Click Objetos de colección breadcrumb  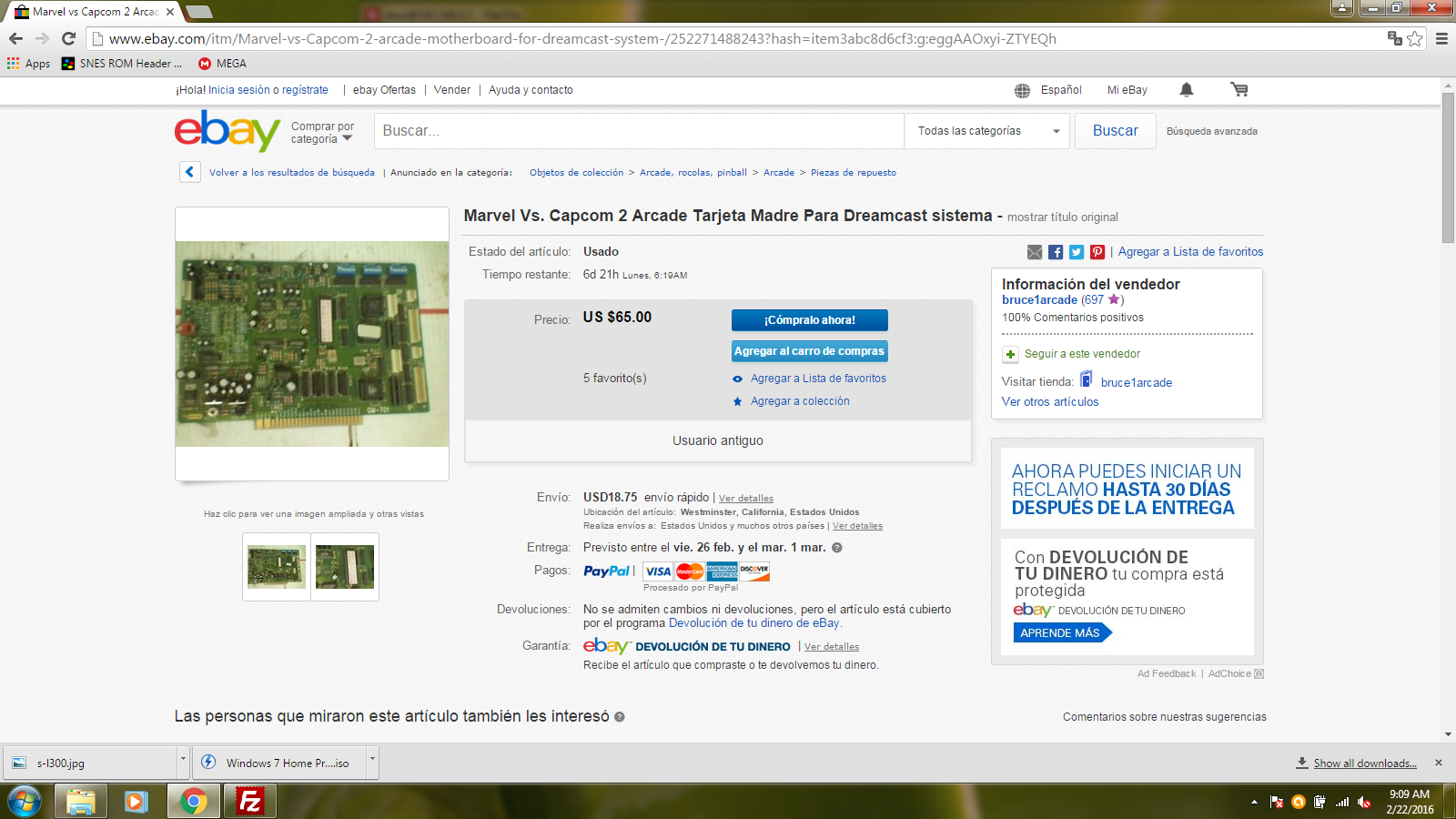pyautogui.click(x=577, y=173)
